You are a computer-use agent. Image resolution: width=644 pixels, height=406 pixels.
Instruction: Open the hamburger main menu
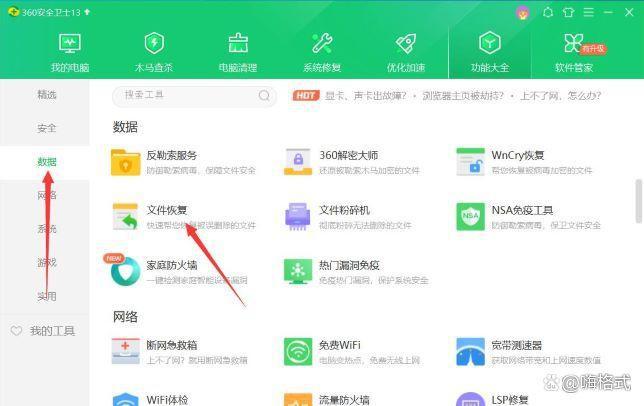point(589,12)
